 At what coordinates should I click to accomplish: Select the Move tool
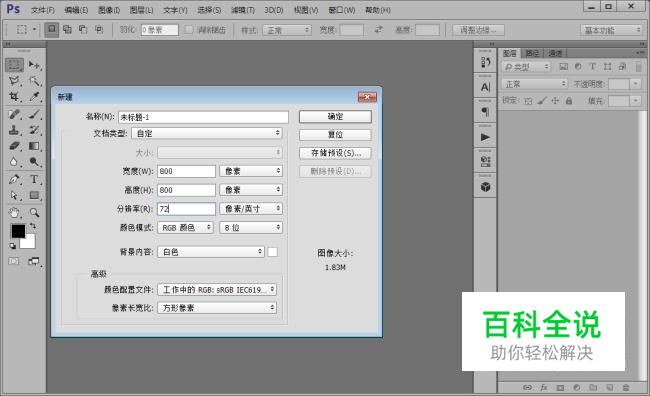(x=34, y=65)
